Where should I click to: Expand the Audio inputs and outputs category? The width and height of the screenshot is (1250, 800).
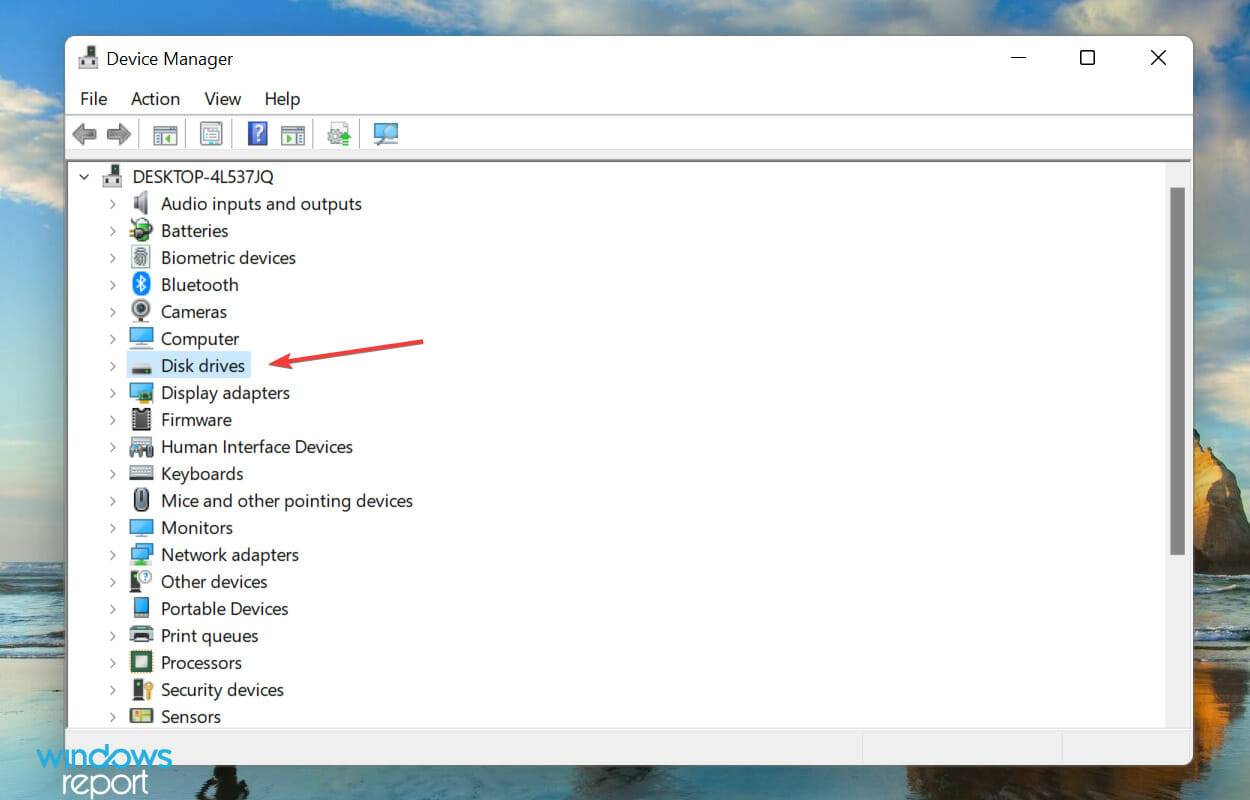point(112,203)
